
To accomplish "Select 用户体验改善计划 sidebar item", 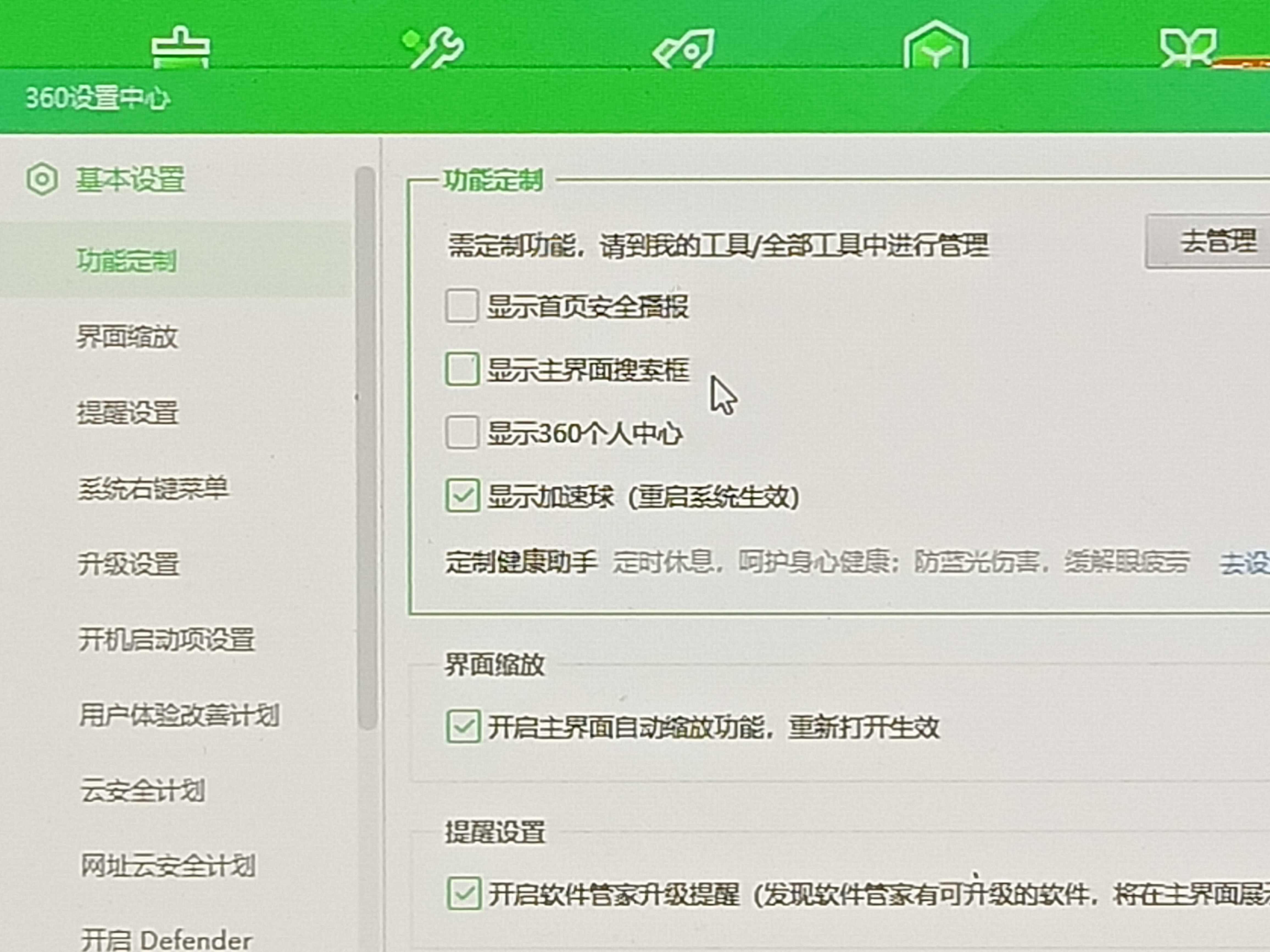I will point(179,715).
